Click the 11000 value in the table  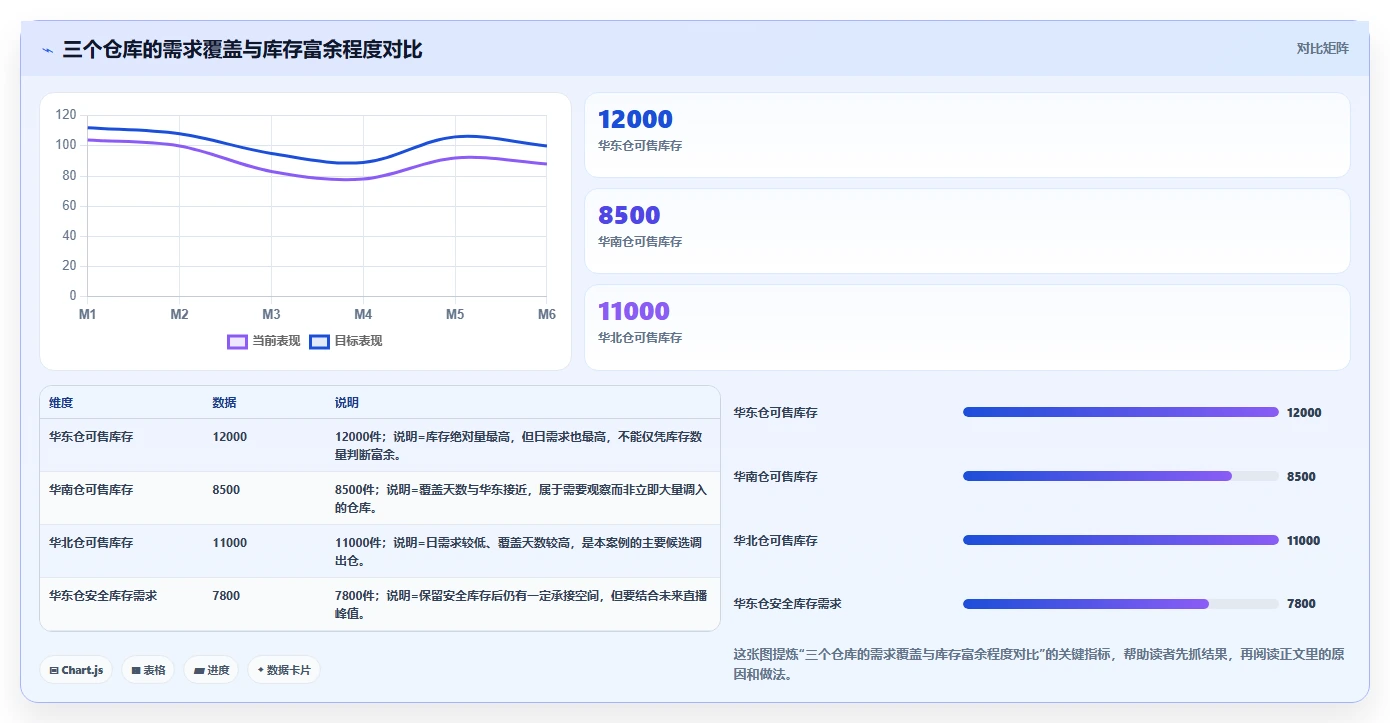[230, 543]
